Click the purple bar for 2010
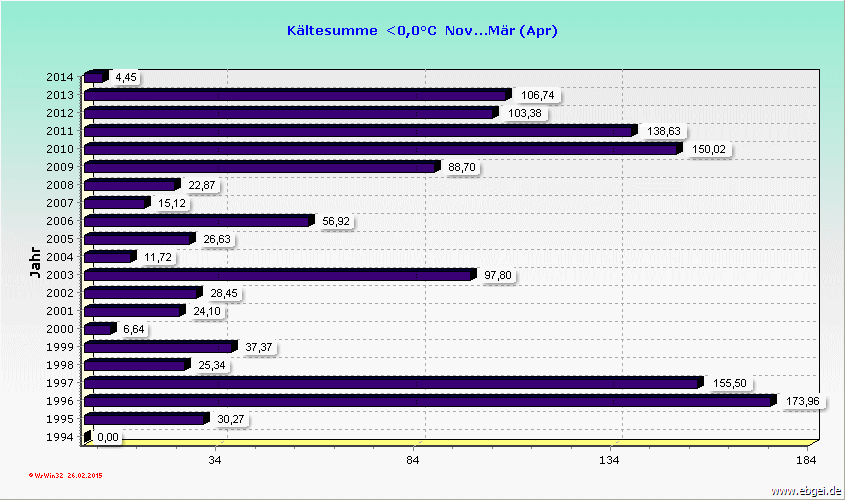Screen dimensions: 845x500 [x=383, y=149]
